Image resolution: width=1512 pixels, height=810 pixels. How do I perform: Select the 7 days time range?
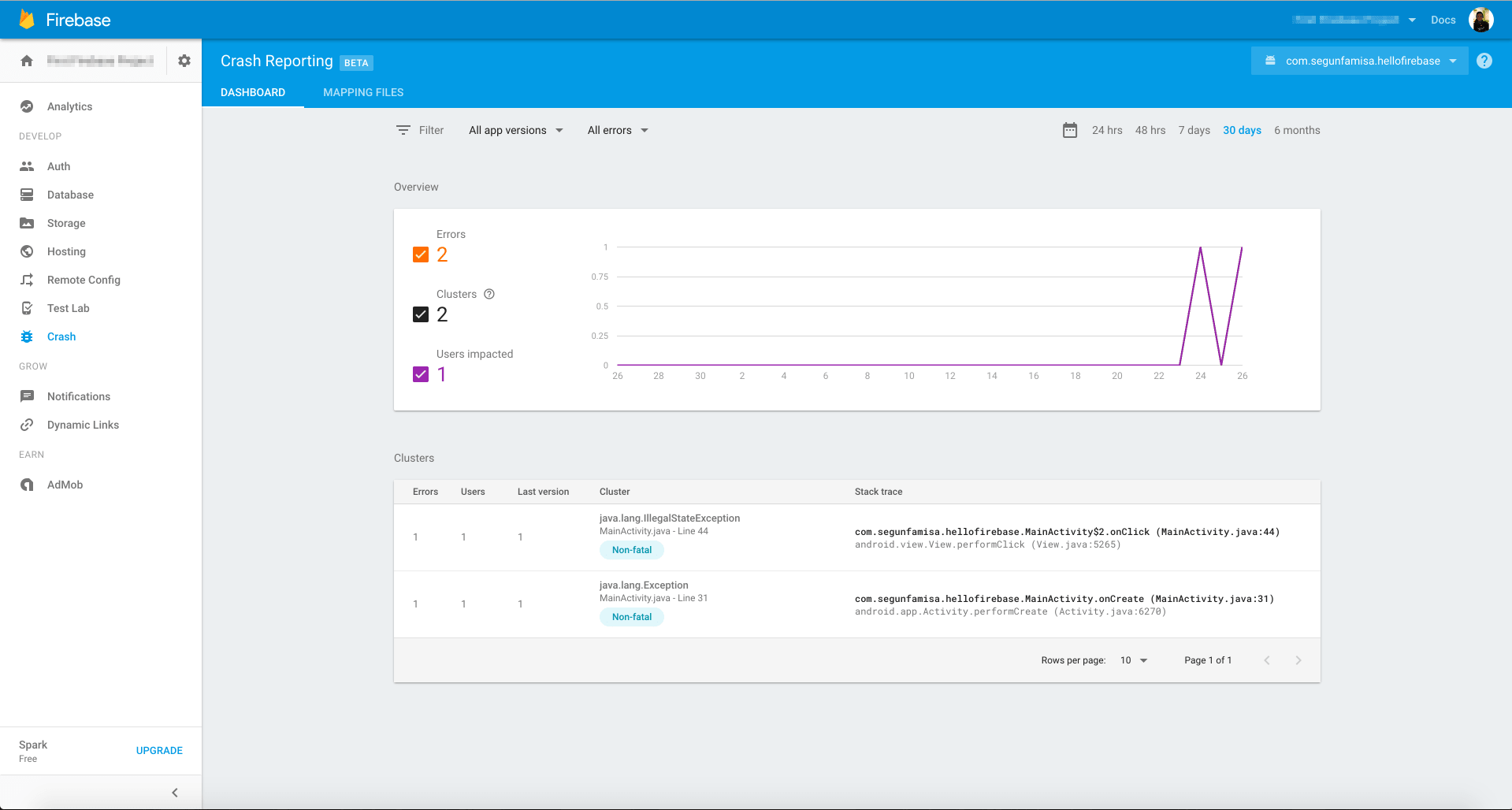[x=1194, y=130]
